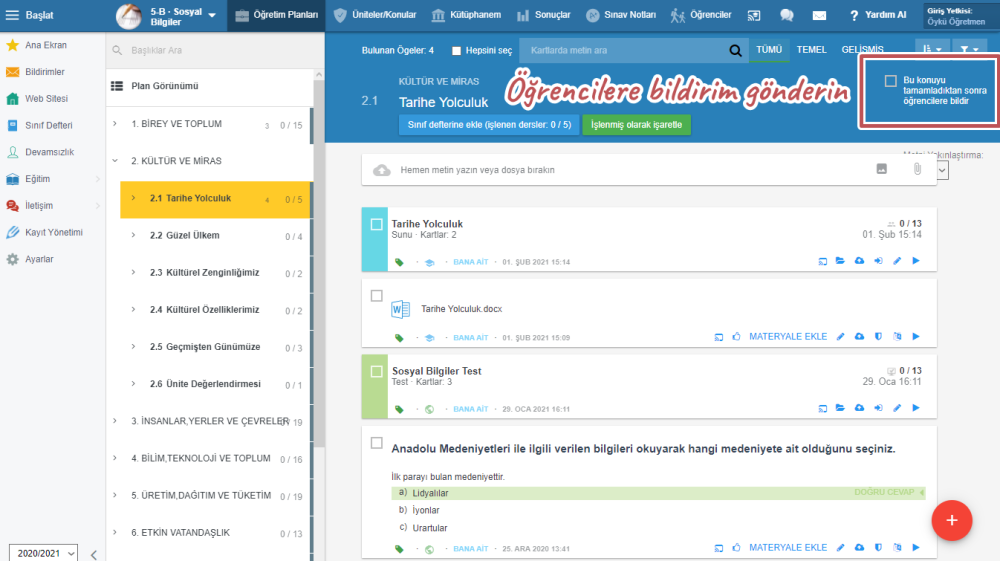Expand the 2.5 Geçmişten Günümüze topic

point(133,347)
